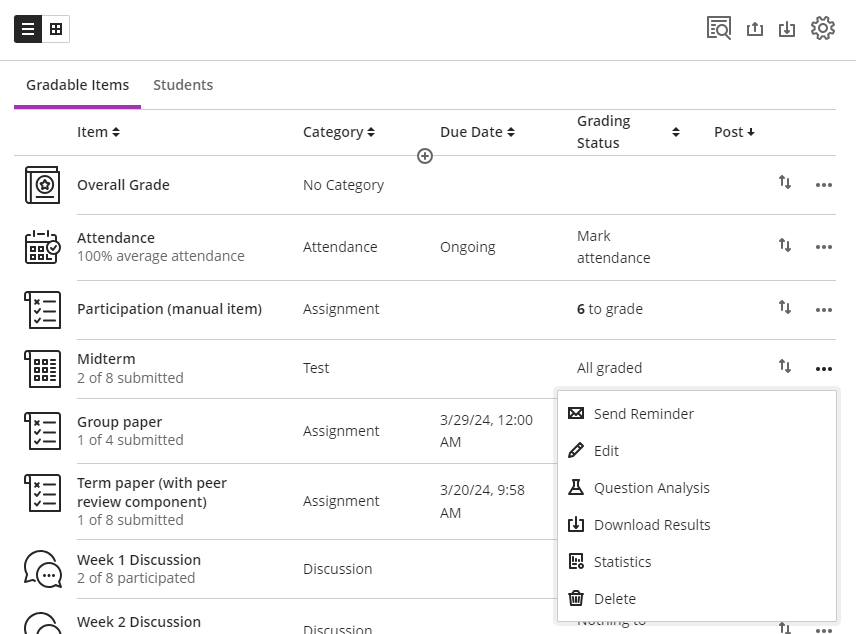Click the gradebook search icon
Viewport: 856px width, 634px height.
pyautogui.click(x=718, y=28)
